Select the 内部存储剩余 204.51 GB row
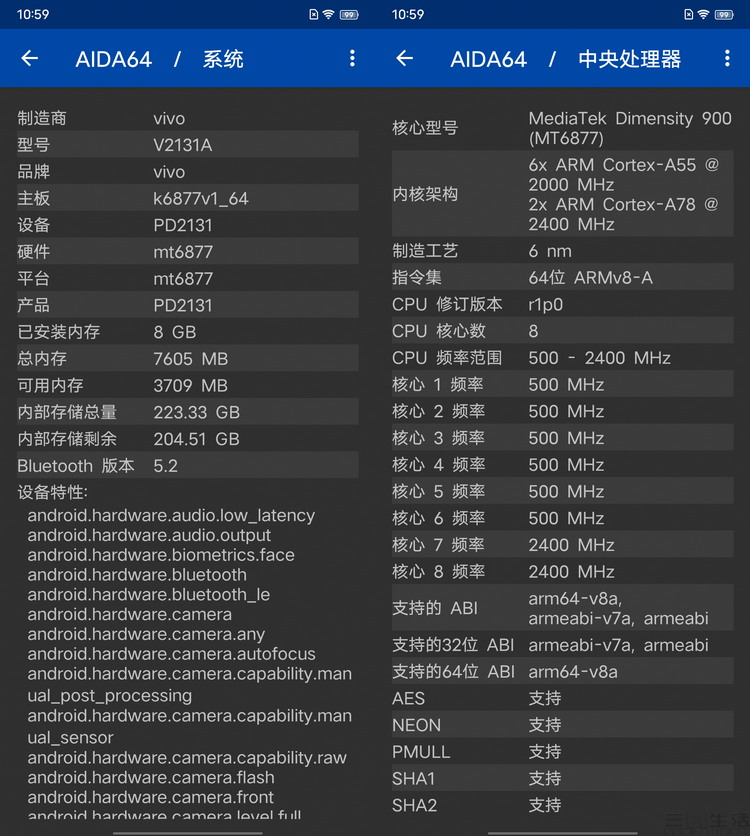The image size is (750, 836). point(188,438)
